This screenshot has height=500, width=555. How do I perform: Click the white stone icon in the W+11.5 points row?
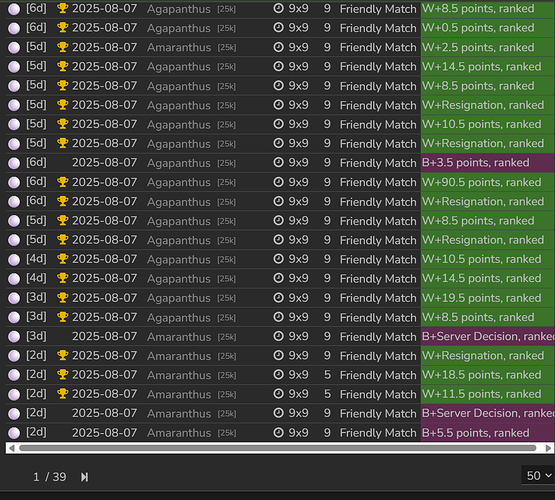pos(14,394)
